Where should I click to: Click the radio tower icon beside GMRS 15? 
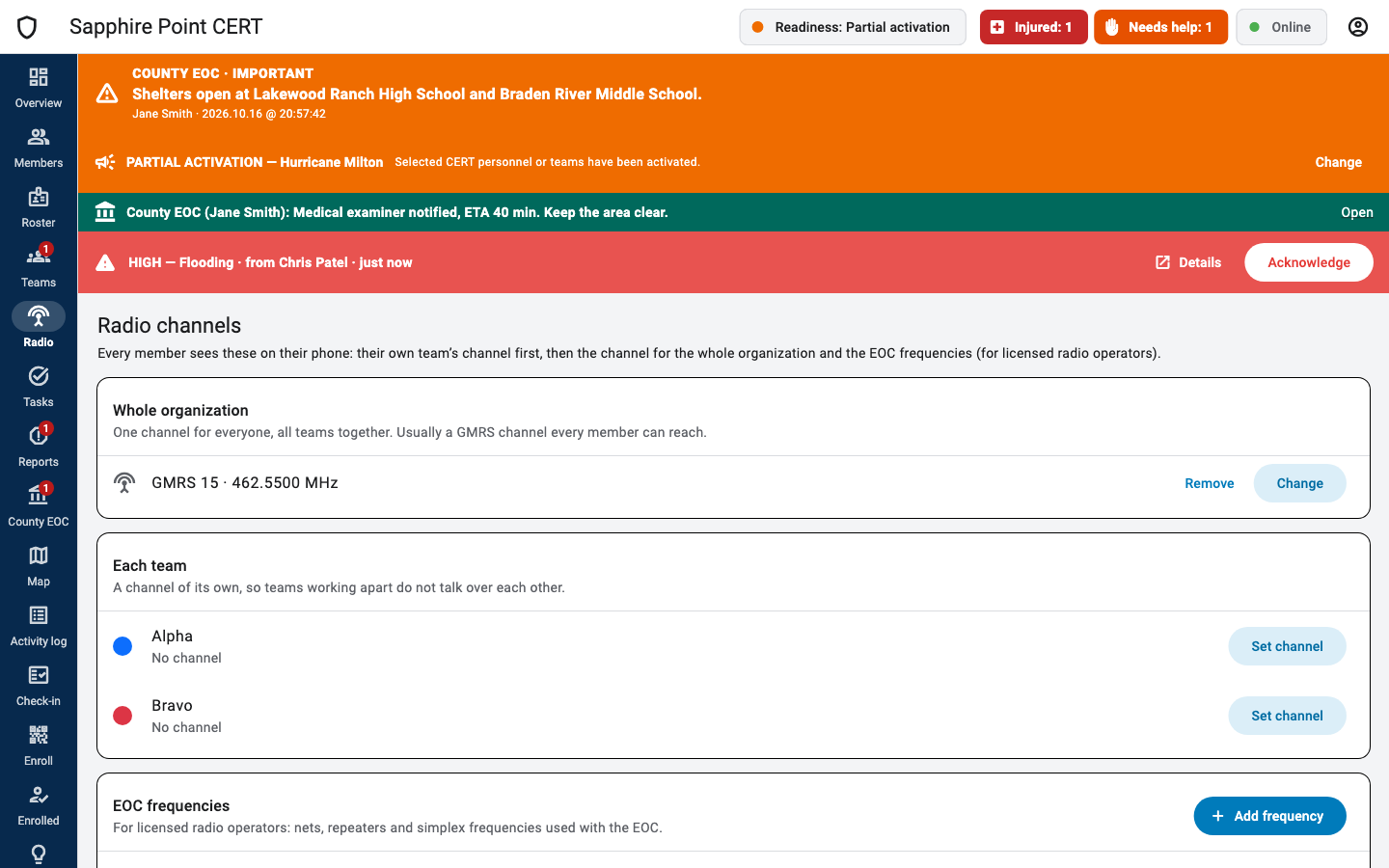point(124,483)
